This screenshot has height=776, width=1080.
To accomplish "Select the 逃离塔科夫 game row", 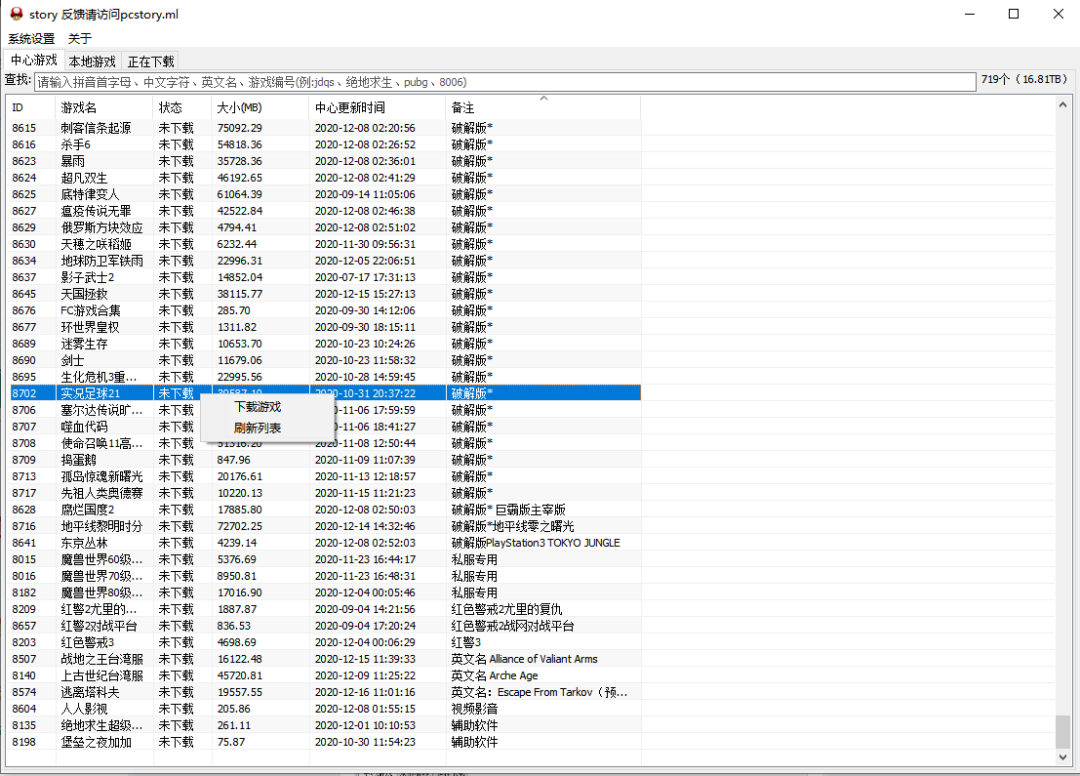I will (324, 691).
